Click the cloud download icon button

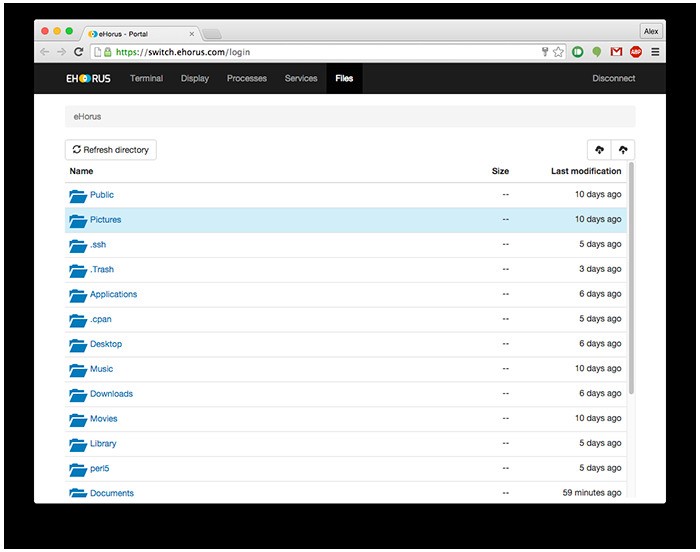click(x=599, y=150)
